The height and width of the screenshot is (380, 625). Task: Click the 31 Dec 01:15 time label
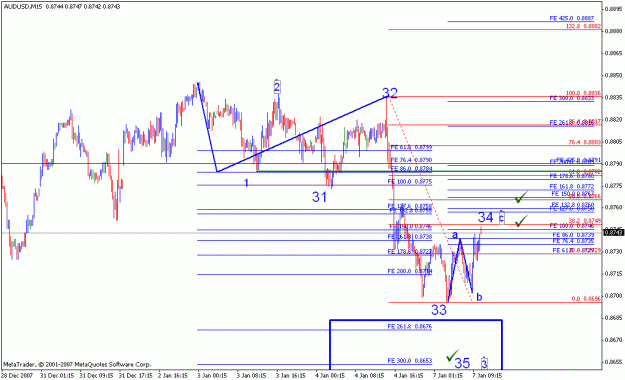[57, 375]
